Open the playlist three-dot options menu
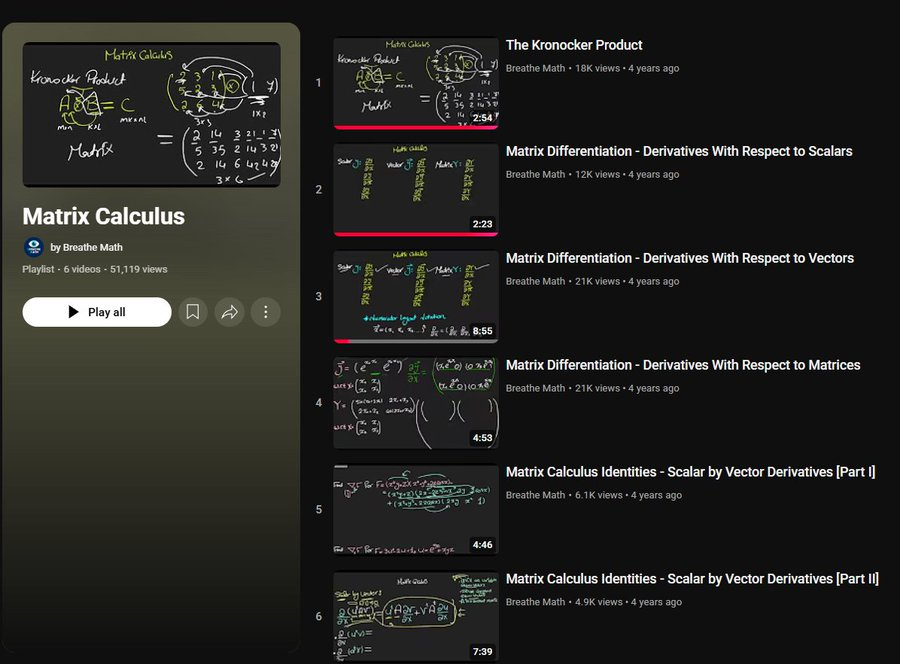The height and width of the screenshot is (664, 900). [265, 312]
